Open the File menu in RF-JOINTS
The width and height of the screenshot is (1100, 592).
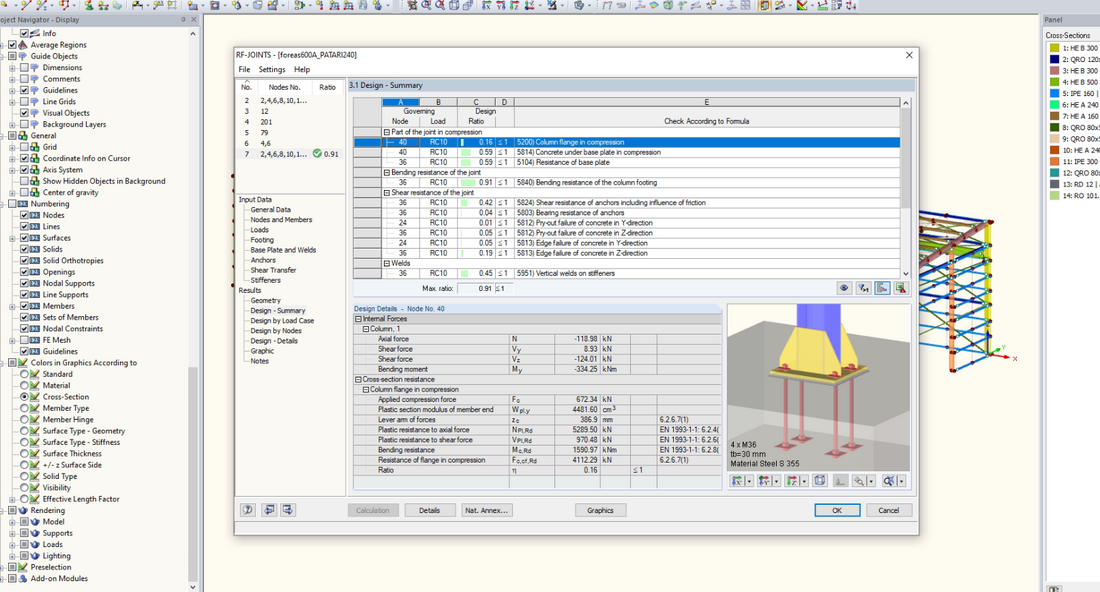click(244, 70)
